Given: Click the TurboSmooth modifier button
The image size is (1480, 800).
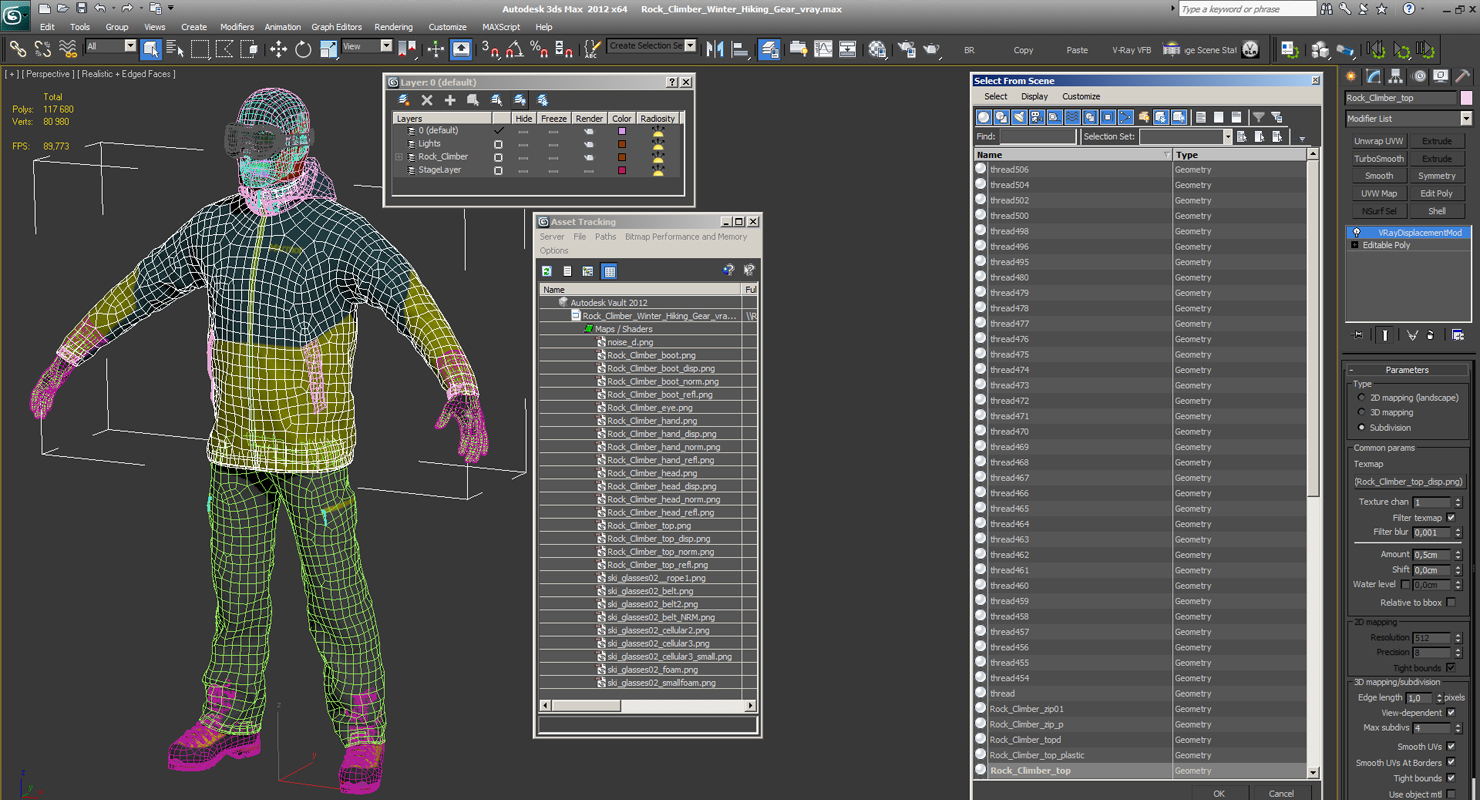Looking at the screenshot, I should pos(1379,159).
